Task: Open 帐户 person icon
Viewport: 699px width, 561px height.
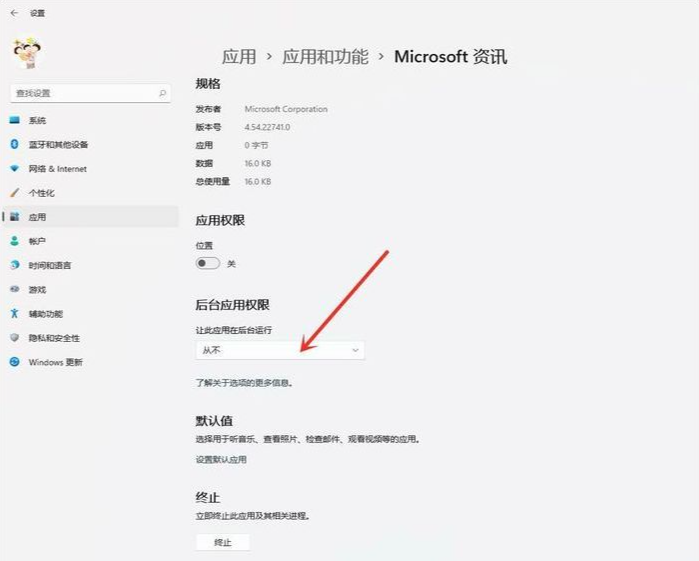Action: pos(15,241)
